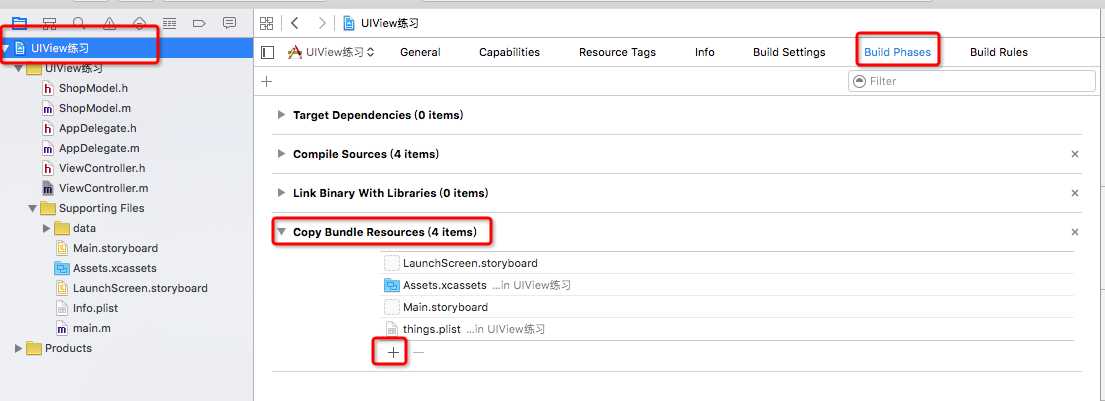Open the related items grid icon
Viewport: 1105px width, 401px height.
(x=266, y=23)
